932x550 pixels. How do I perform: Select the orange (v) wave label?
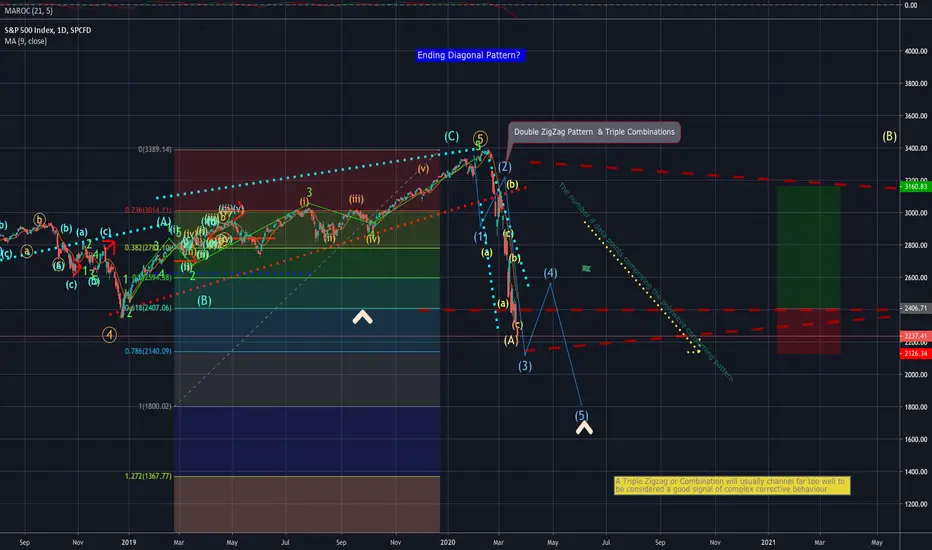click(423, 169)
